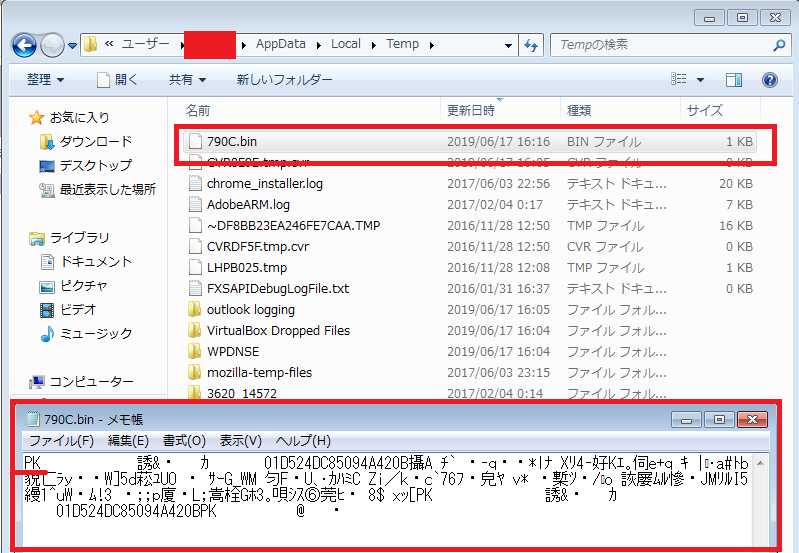The height and width of the screenshot is (553, 799).
Task: Open the address bar history dropdown
Action: click(508, 45)
